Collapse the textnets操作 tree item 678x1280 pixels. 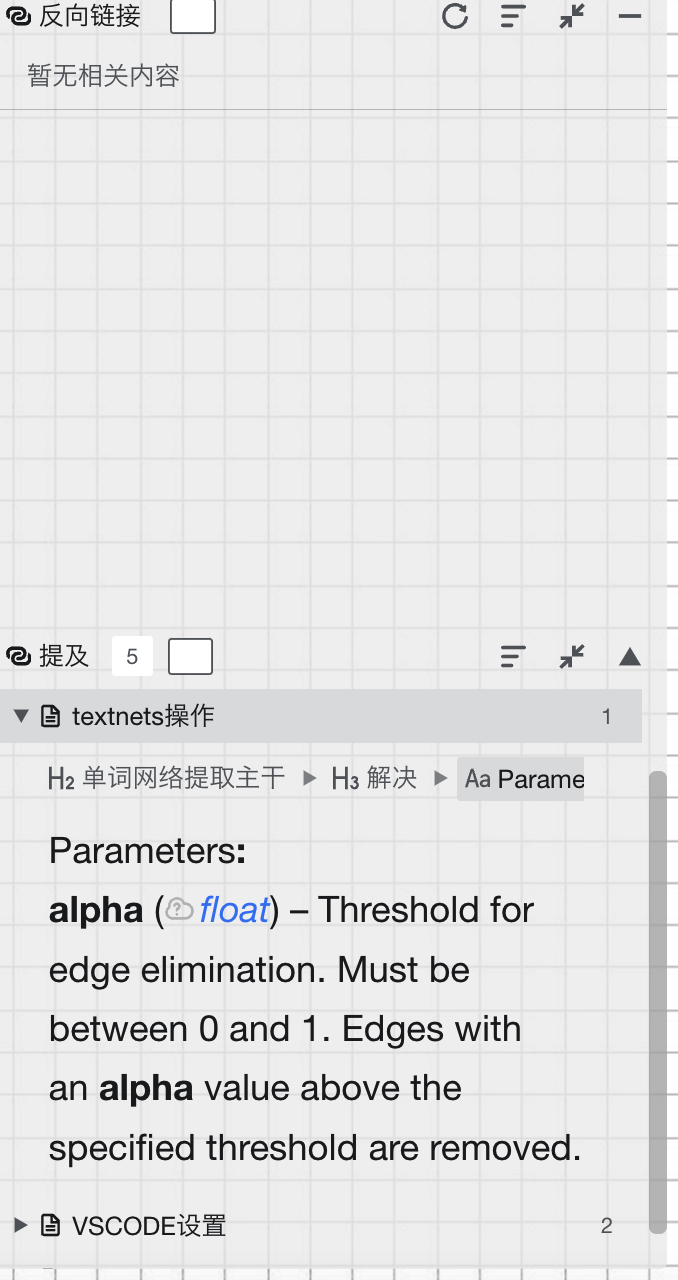[x=20, y=716]
